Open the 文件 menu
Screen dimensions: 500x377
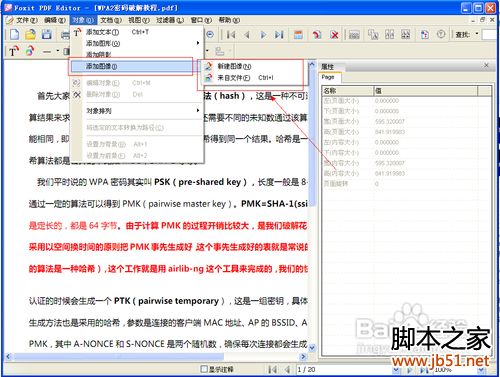(27, 20)
